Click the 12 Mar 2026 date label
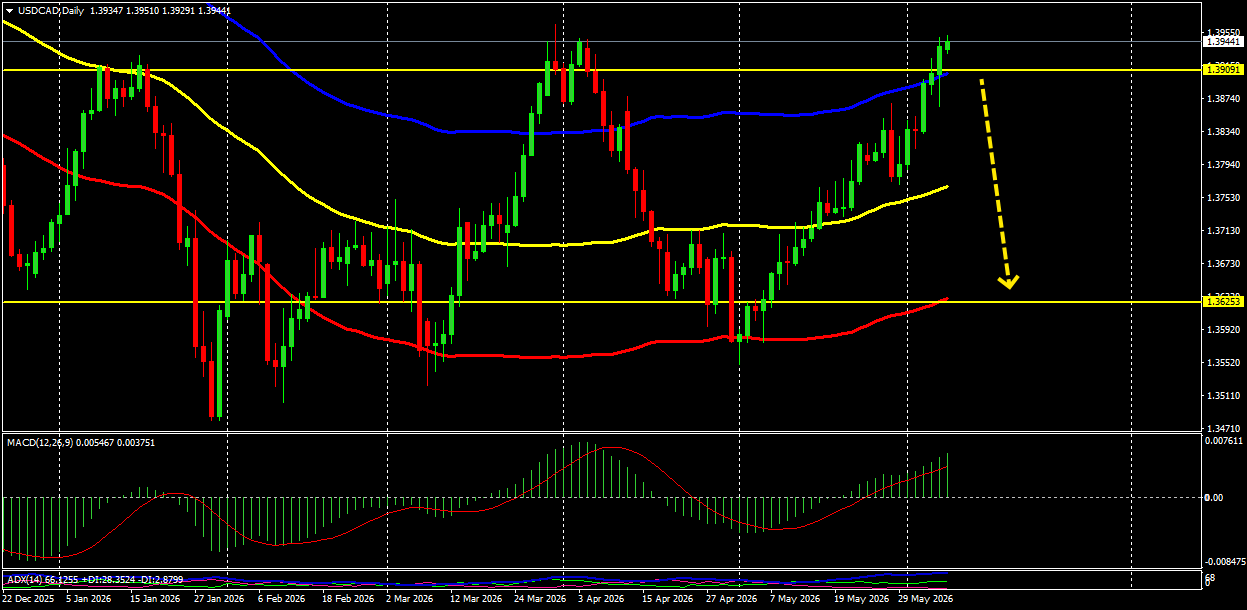1247x610 pixels. (475, 599)
